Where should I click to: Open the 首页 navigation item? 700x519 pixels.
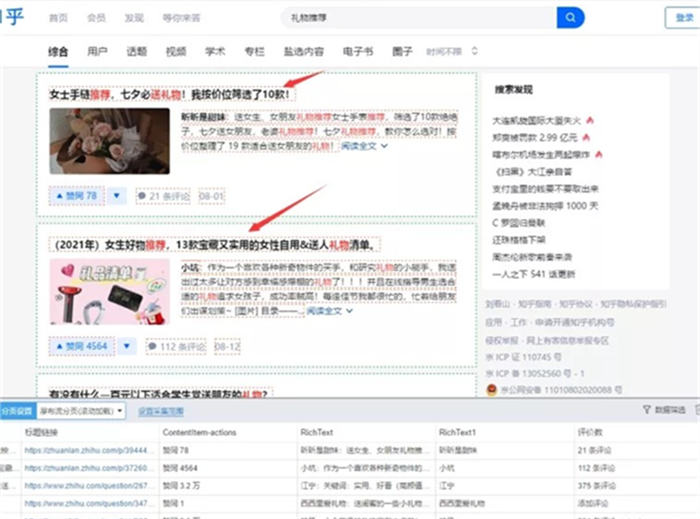(59, 18)
